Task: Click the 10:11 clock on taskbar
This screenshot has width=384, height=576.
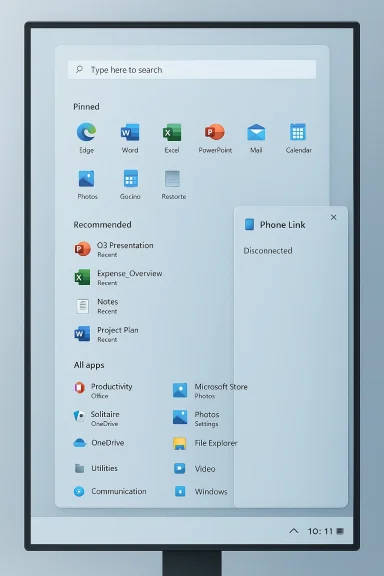Action: coord(320,531)
